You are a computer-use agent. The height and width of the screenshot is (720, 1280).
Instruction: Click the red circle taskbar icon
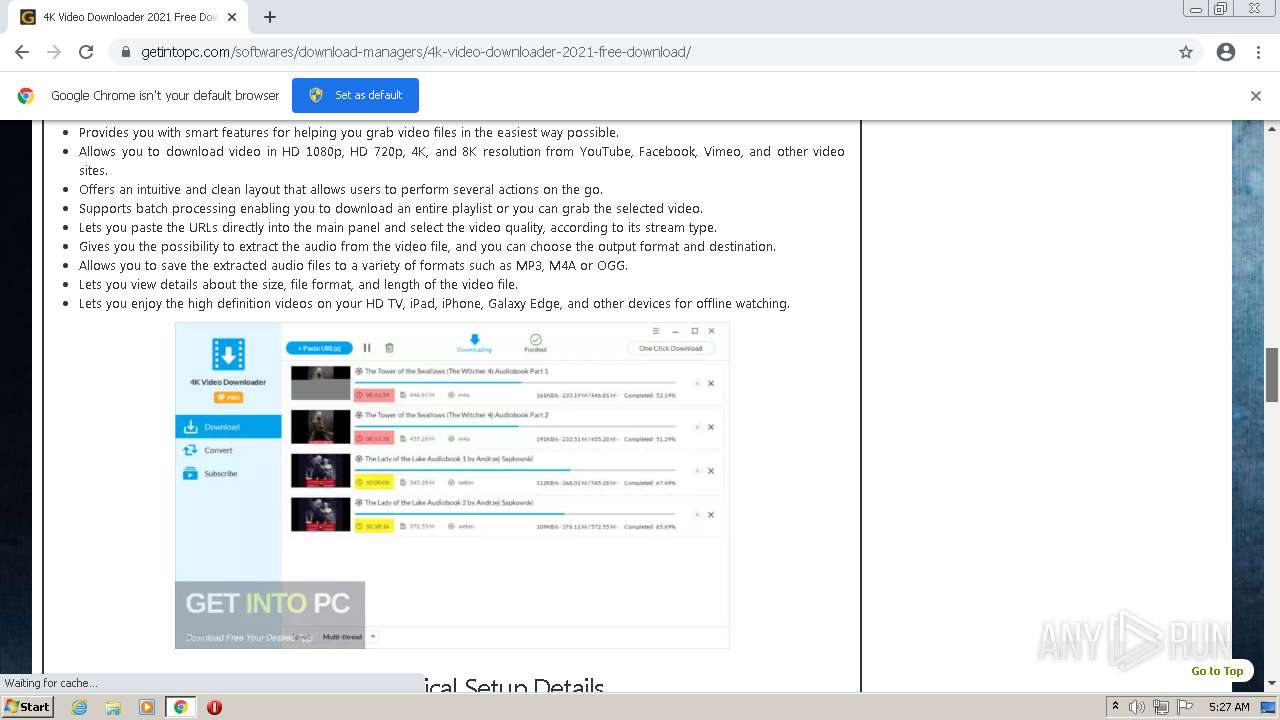(x=214, y=707)
